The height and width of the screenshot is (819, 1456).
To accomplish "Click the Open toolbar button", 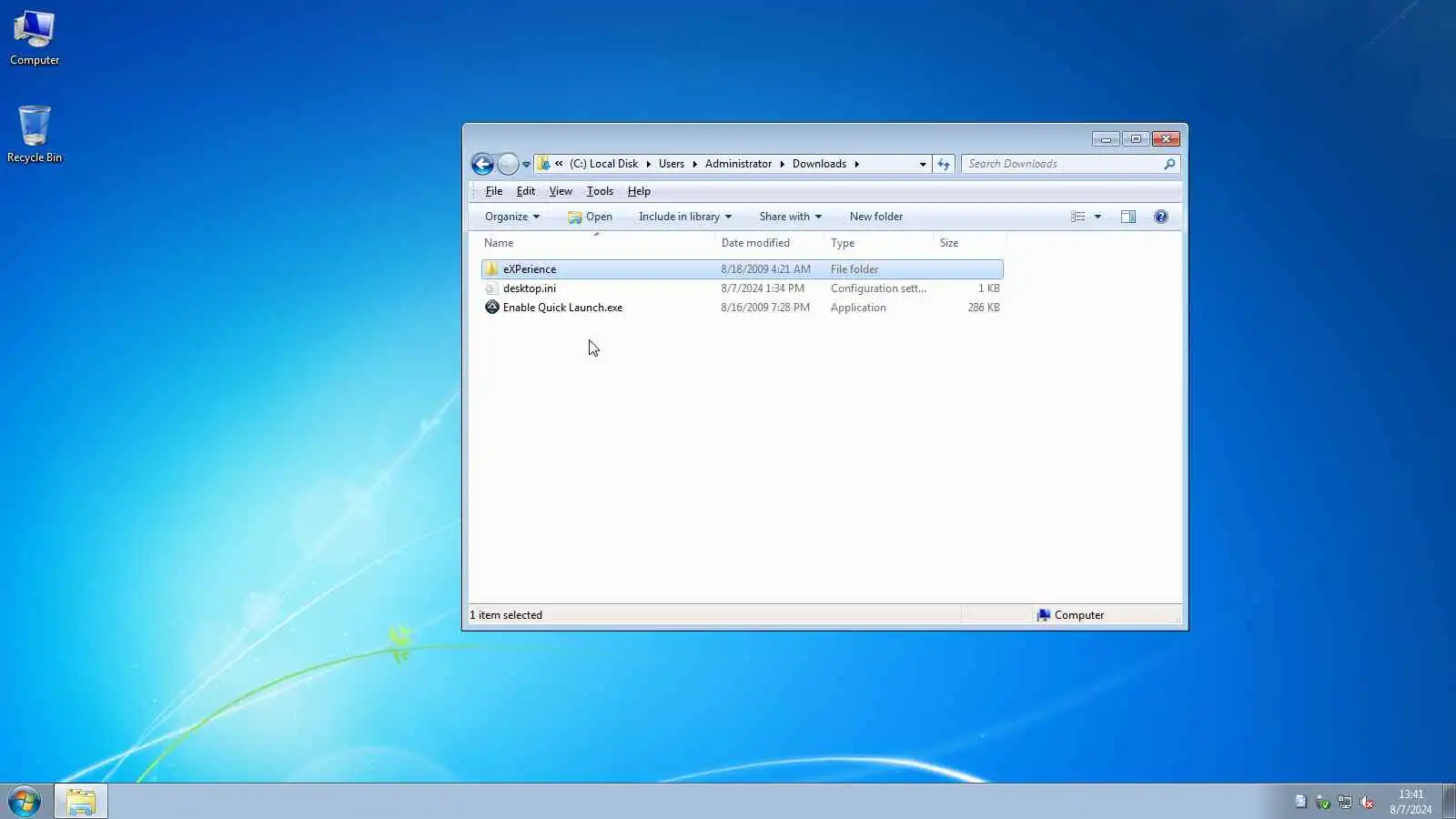I will pos(590,217).
